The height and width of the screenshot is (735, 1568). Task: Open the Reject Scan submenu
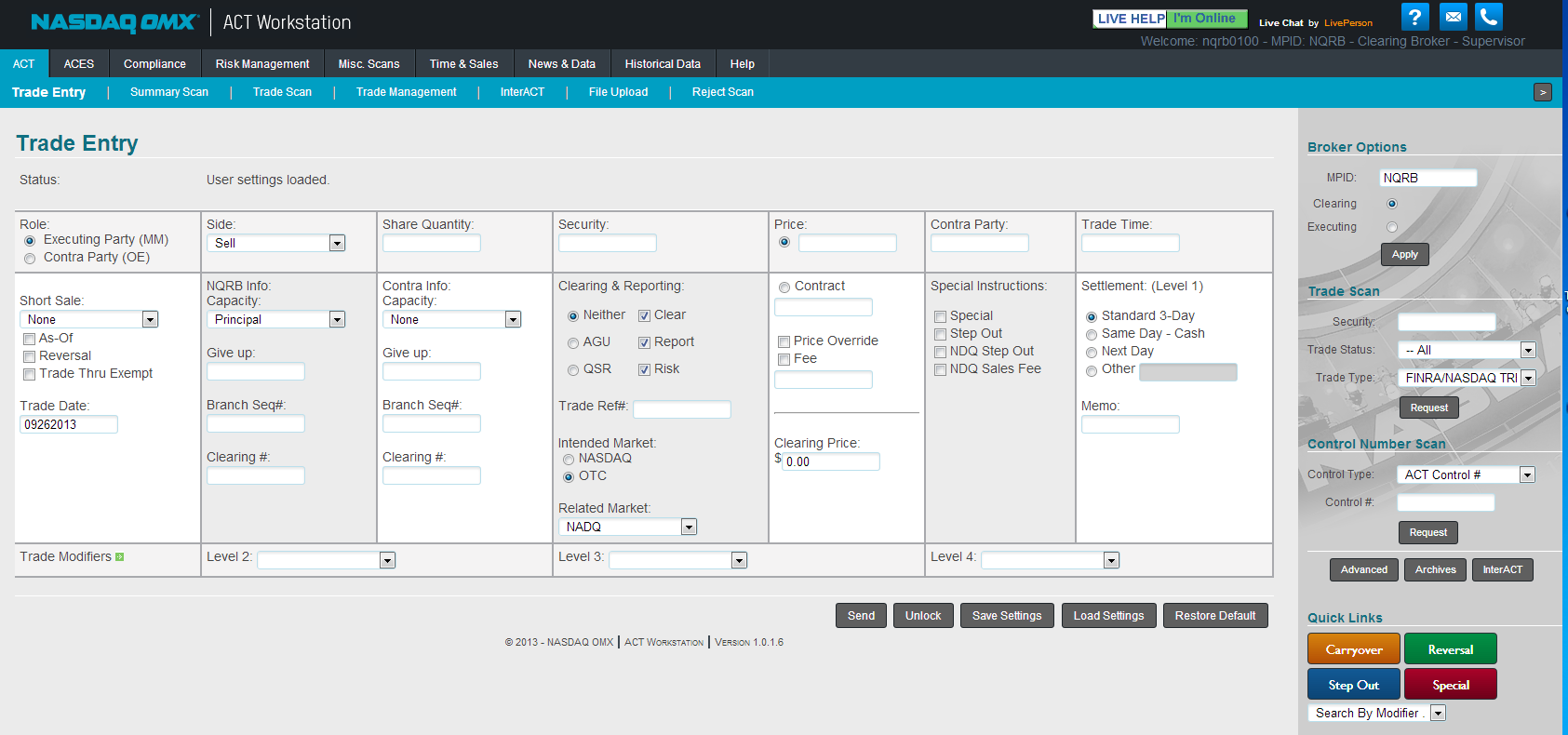723,92
